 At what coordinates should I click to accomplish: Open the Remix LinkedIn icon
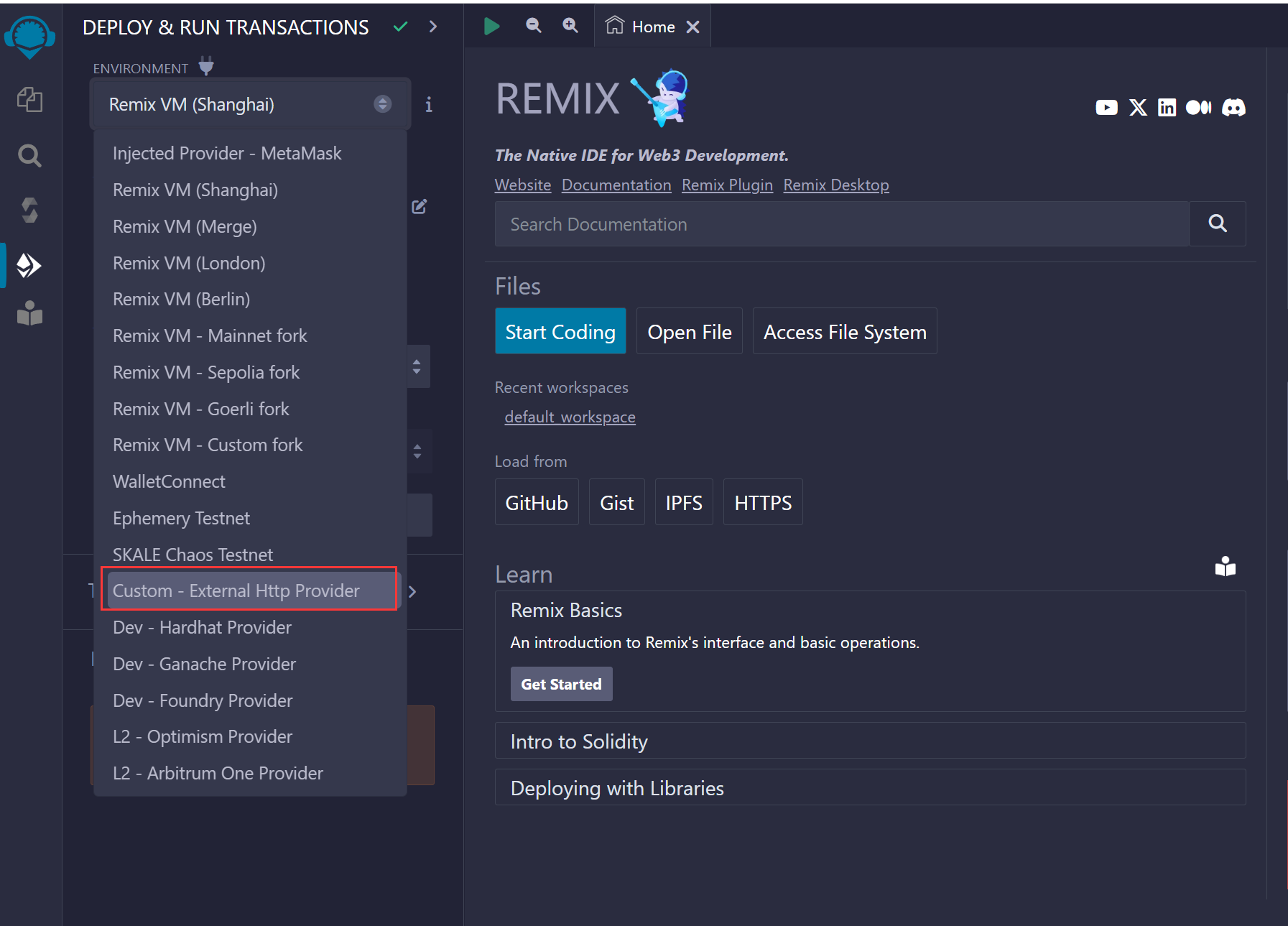(x=1167, y=108)
